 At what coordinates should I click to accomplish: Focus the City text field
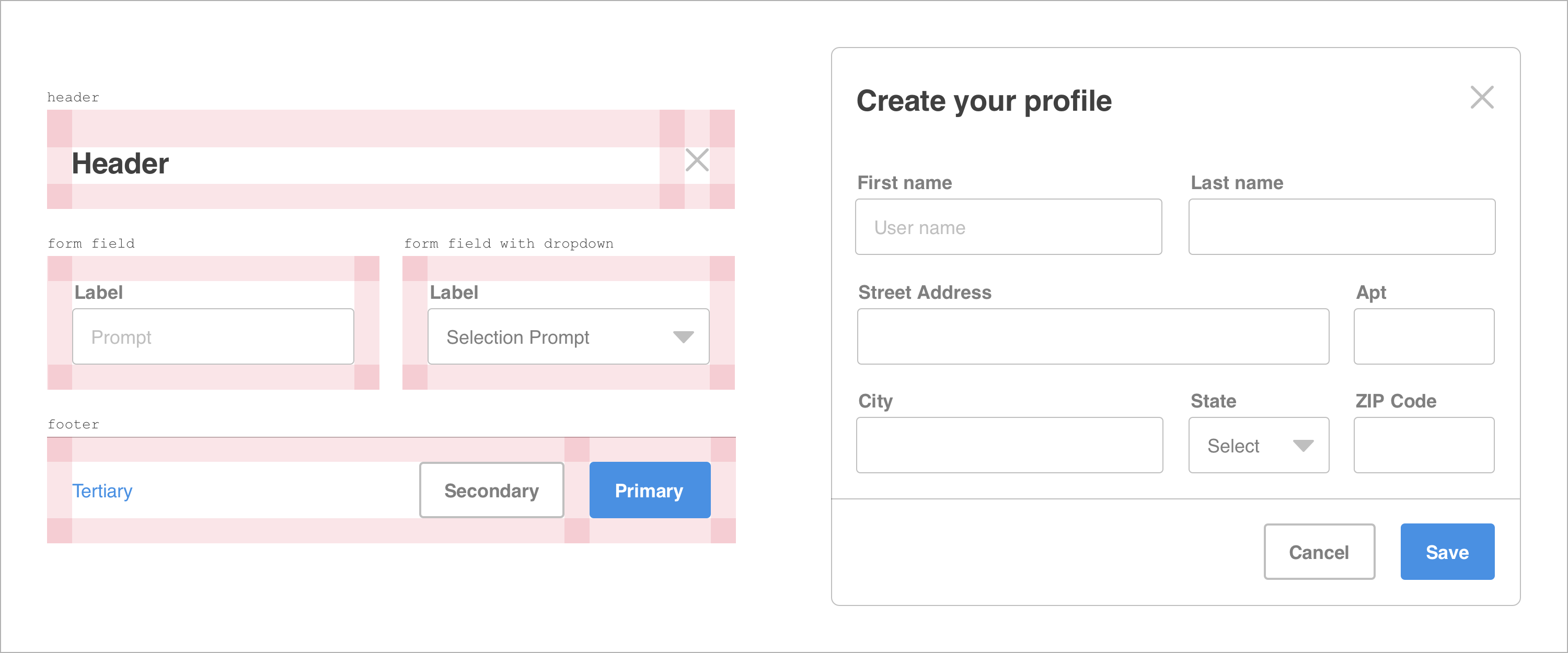[1009, 446]
